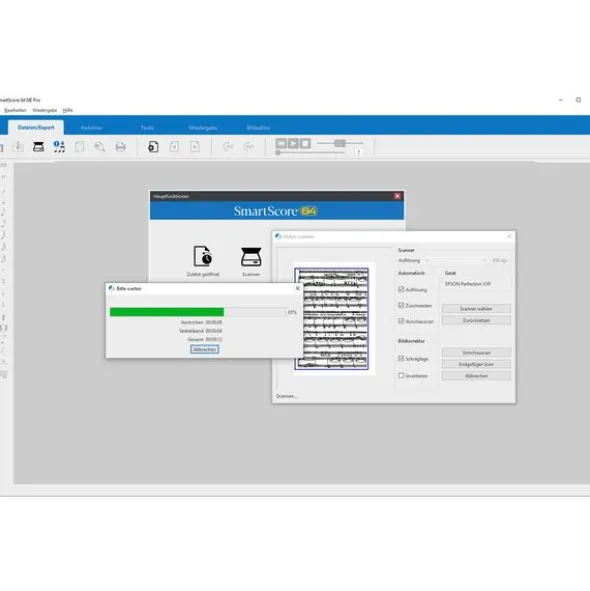Close the Hauptfunktionen window with red X
The height and width of the screenshot is (591, 590).
pos(397,196)
